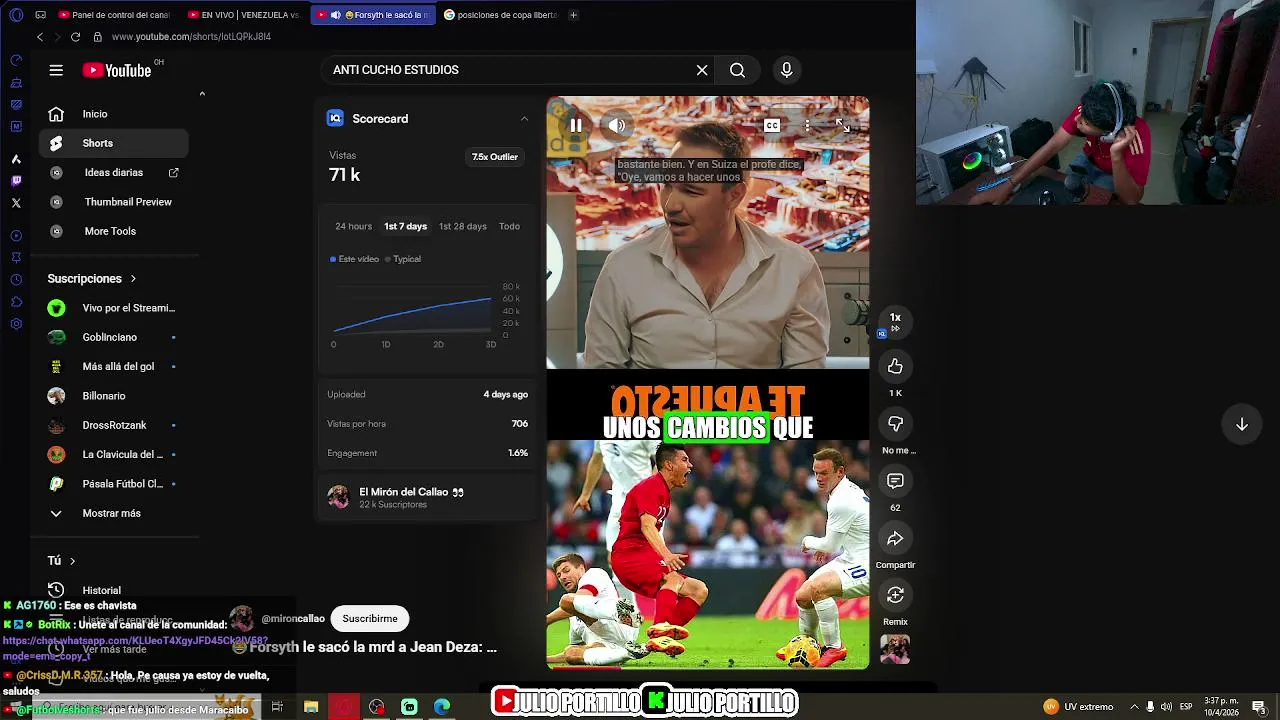This screenshot has width=1280, height=720.
Task: Go back in browser history
Action: 40,37
